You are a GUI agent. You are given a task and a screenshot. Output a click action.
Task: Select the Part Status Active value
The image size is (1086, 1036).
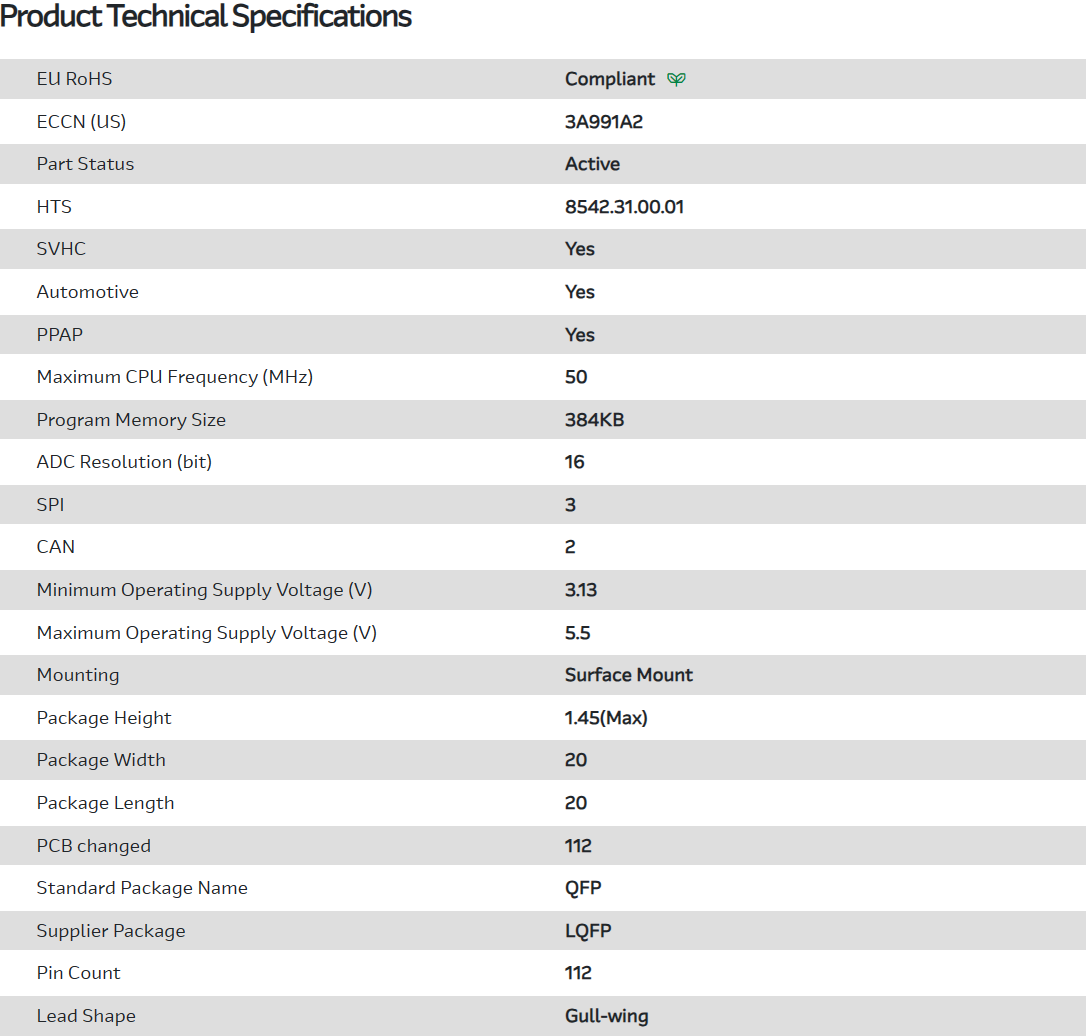coord(592,164)
